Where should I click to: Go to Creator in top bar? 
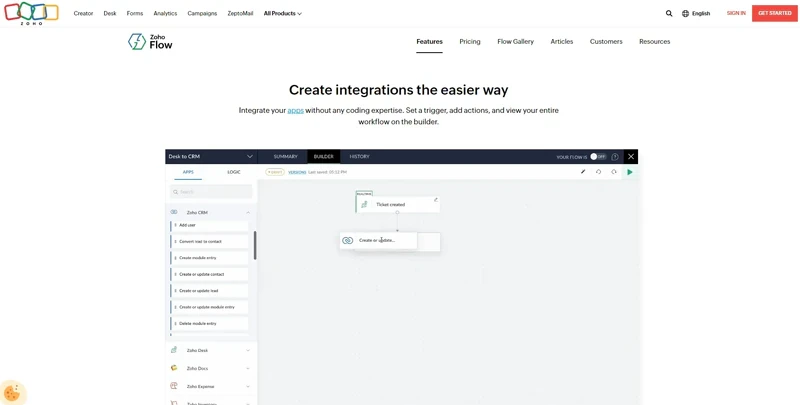(x=83, y=13)
